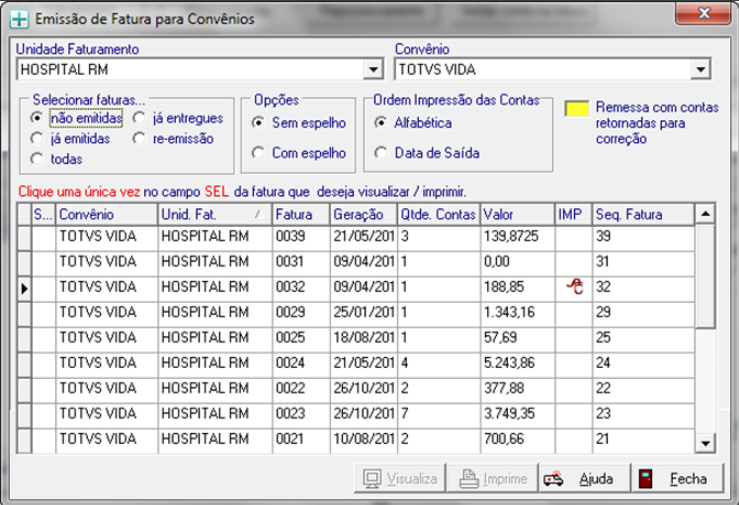739x505 pixels.
Task: Click the Ajuda button label
Action: click(596, 479)
